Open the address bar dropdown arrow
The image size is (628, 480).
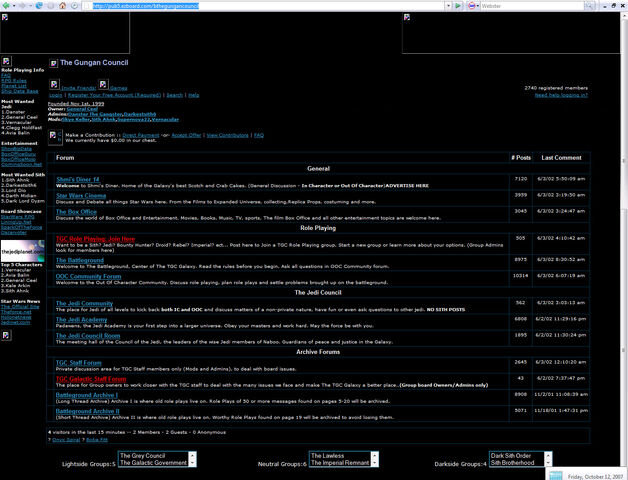[x=448, y=6]
